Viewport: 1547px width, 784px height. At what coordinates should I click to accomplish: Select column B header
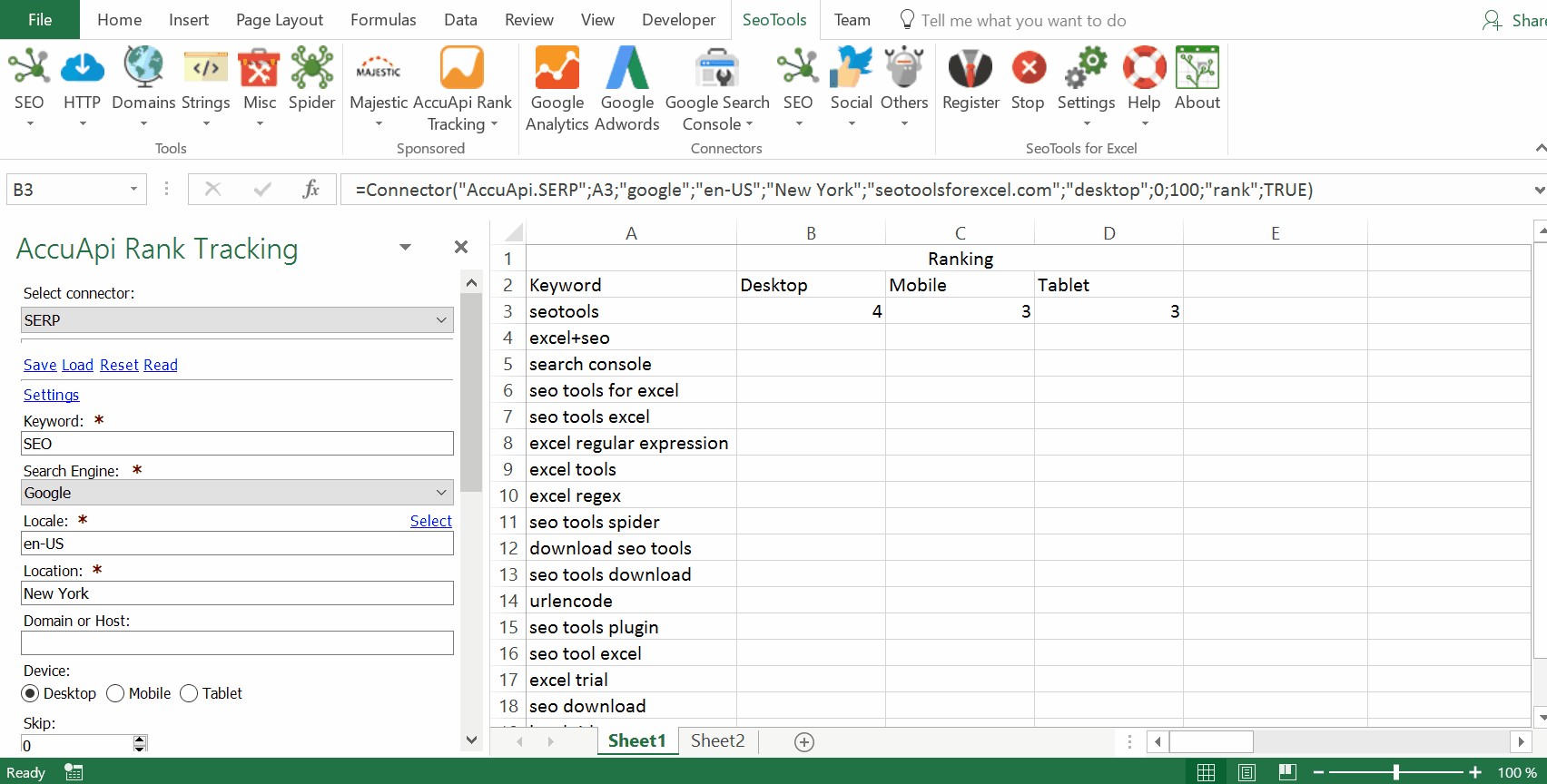[x=811, y=233]
